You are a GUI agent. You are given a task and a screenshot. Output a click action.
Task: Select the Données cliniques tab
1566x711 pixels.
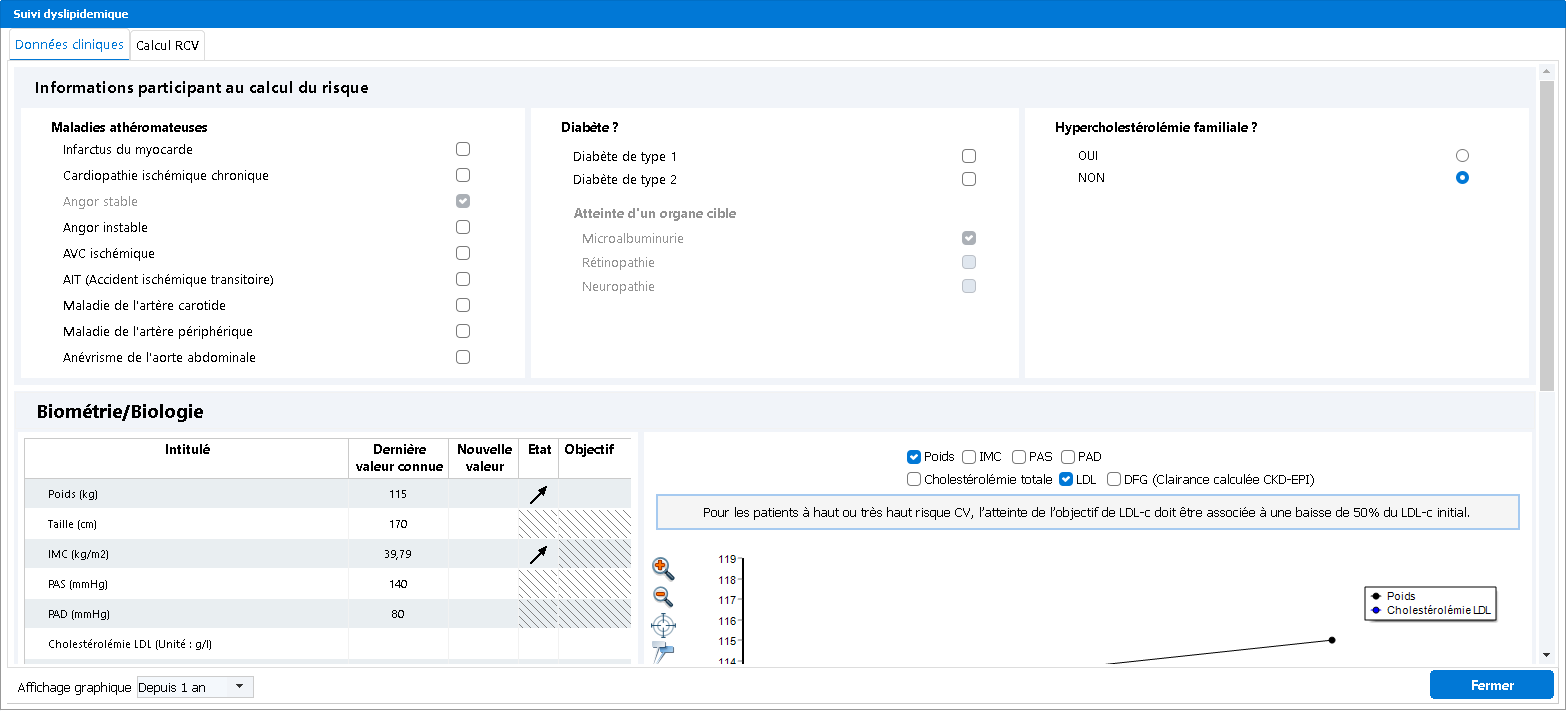(x=70, y=45)
